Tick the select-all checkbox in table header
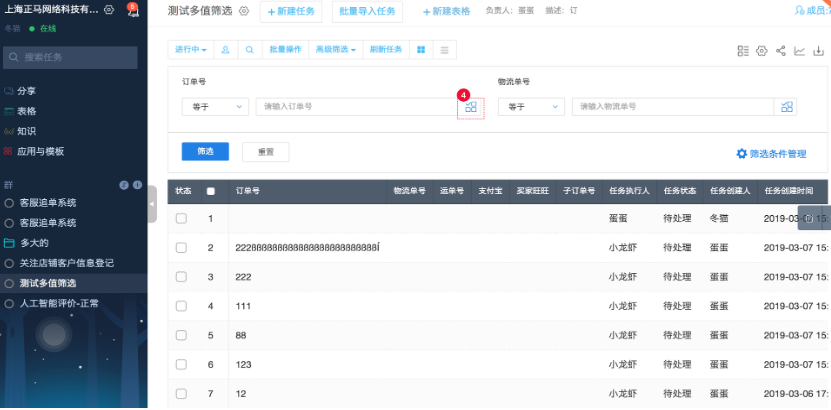Viewport: 831px width, 410px height. pos(210,191)
